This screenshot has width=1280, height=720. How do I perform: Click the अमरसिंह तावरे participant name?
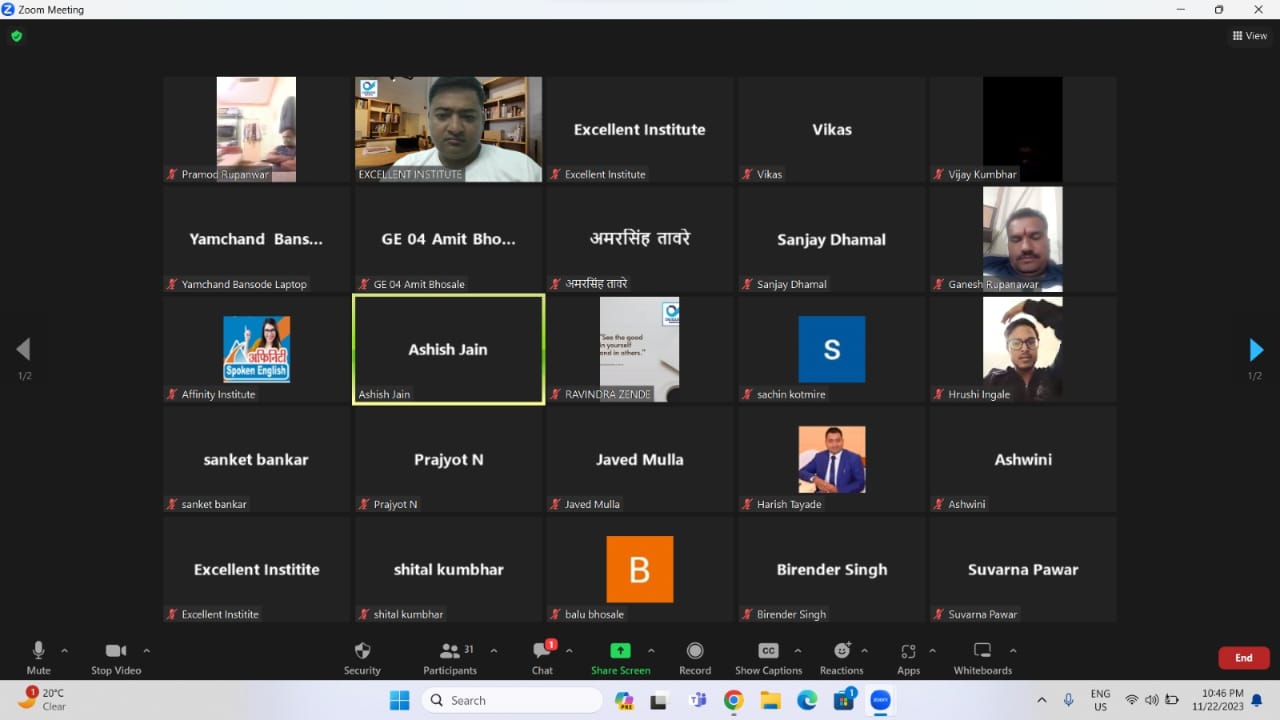(640, 239)
